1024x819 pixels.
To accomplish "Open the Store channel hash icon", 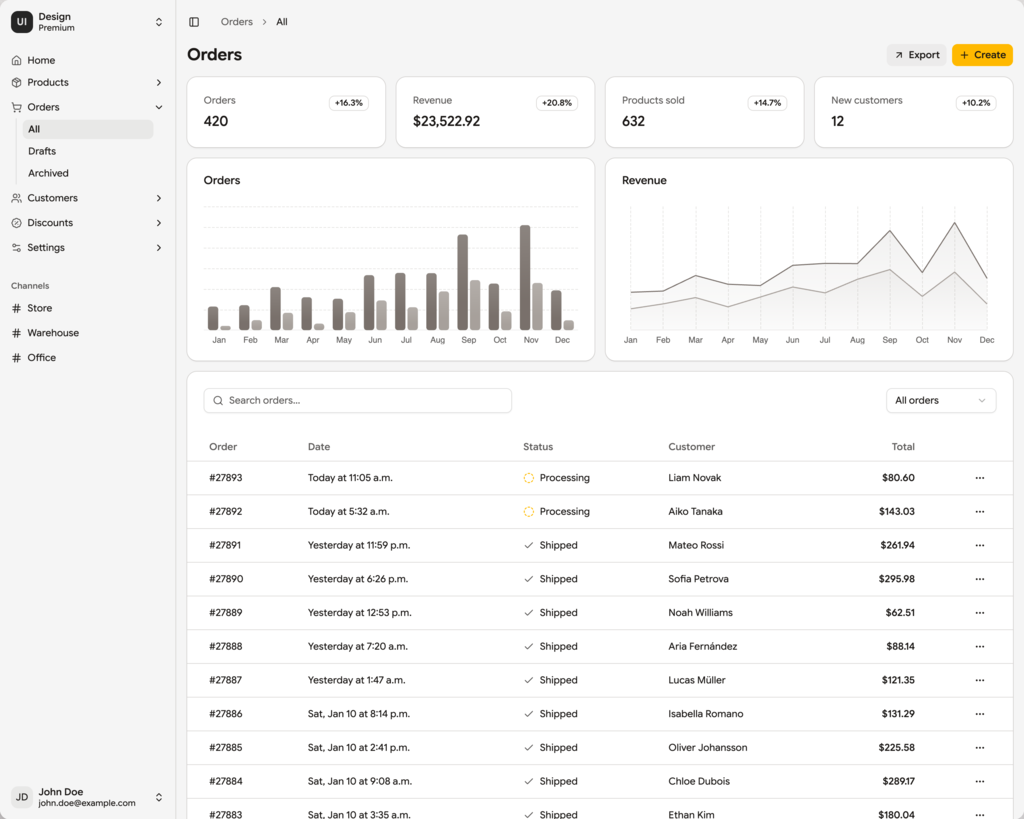I will [x=16, y=309].
